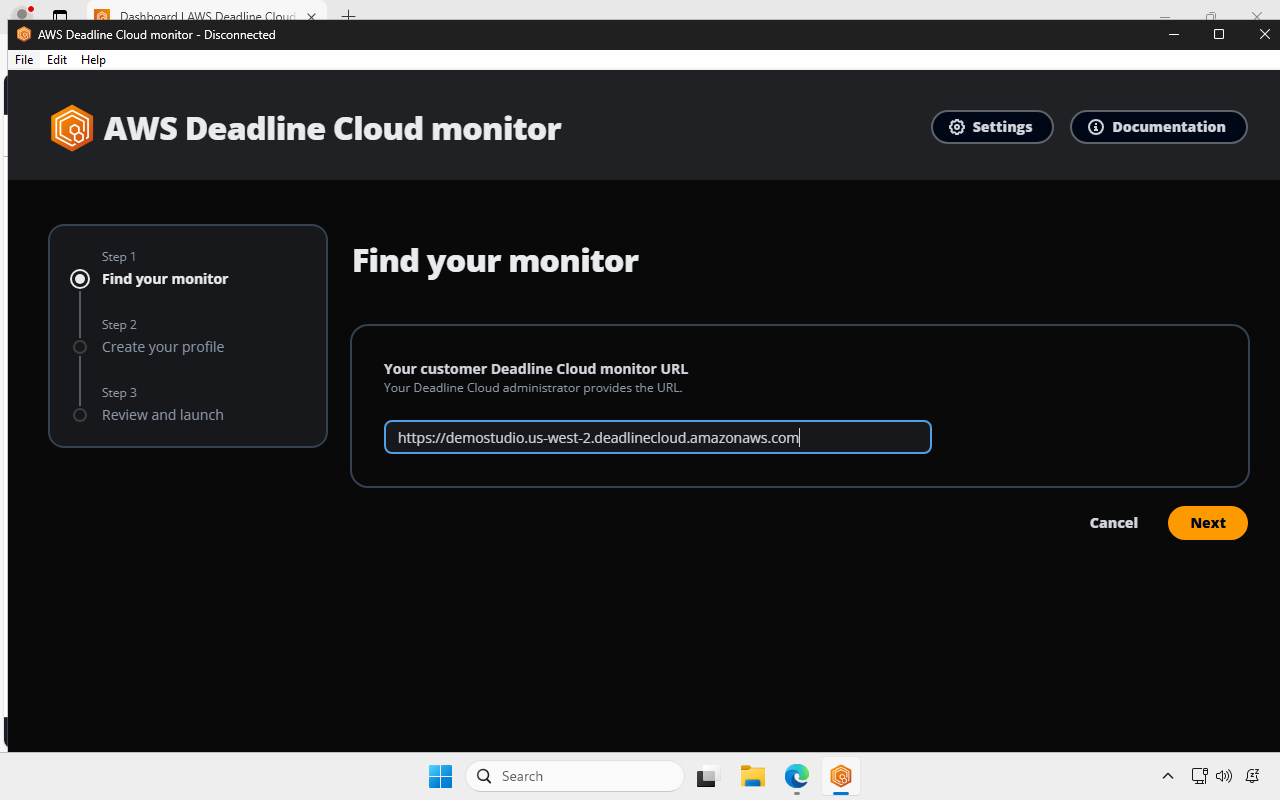This screenshot has width=1280, height=800.
Task: Click the Deadline Cloud monitor taskbar icon
Action: [840, 776]
